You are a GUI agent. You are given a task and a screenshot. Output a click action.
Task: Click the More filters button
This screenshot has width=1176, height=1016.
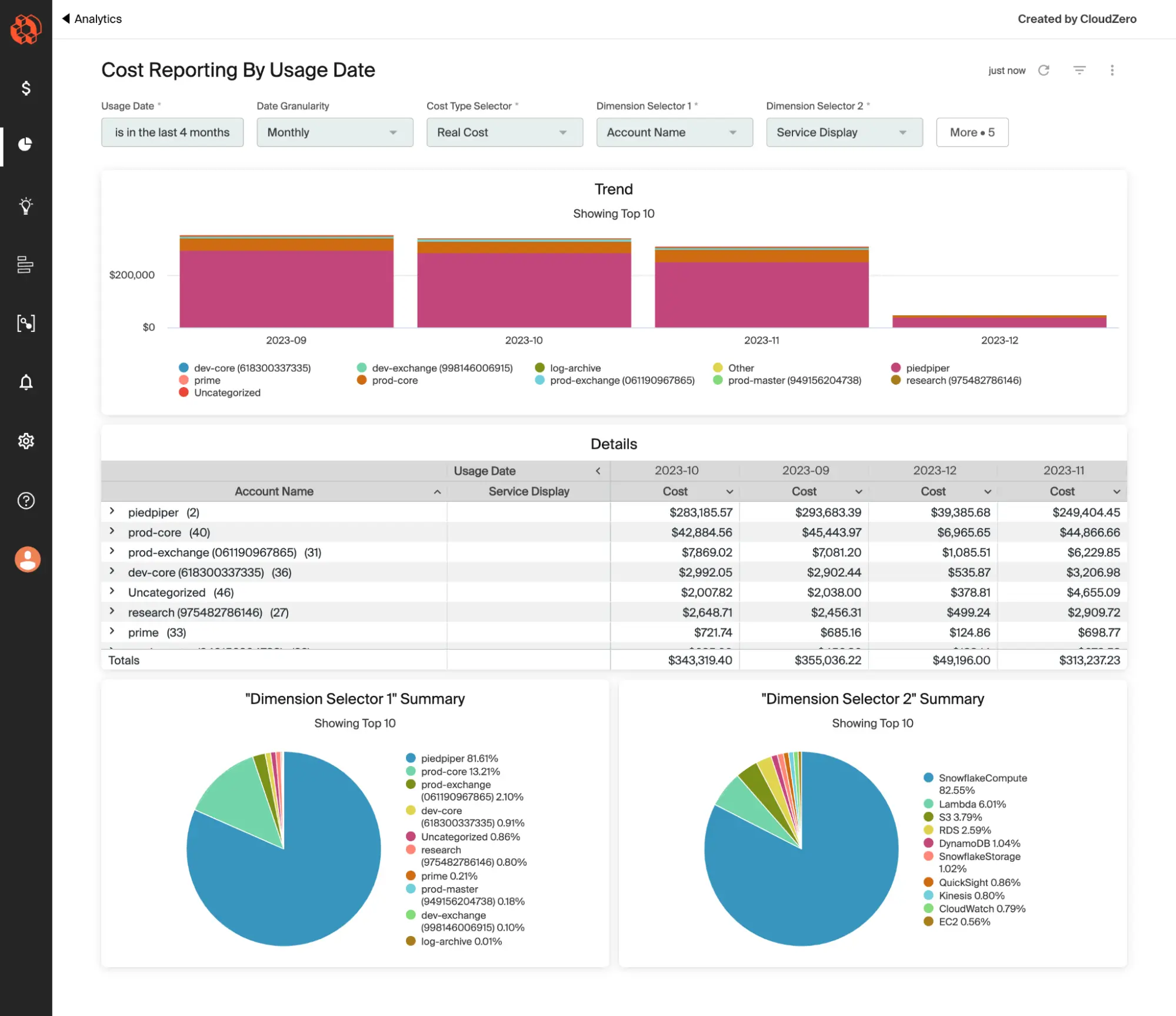tap(971, 131)
